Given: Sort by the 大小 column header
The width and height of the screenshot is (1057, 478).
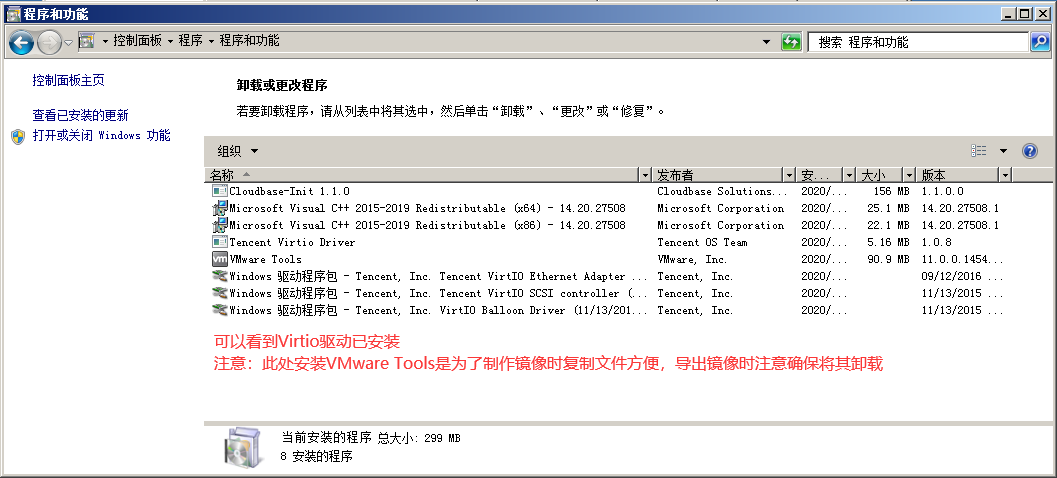Looking at the screenshot, I should tap(880, 175).
